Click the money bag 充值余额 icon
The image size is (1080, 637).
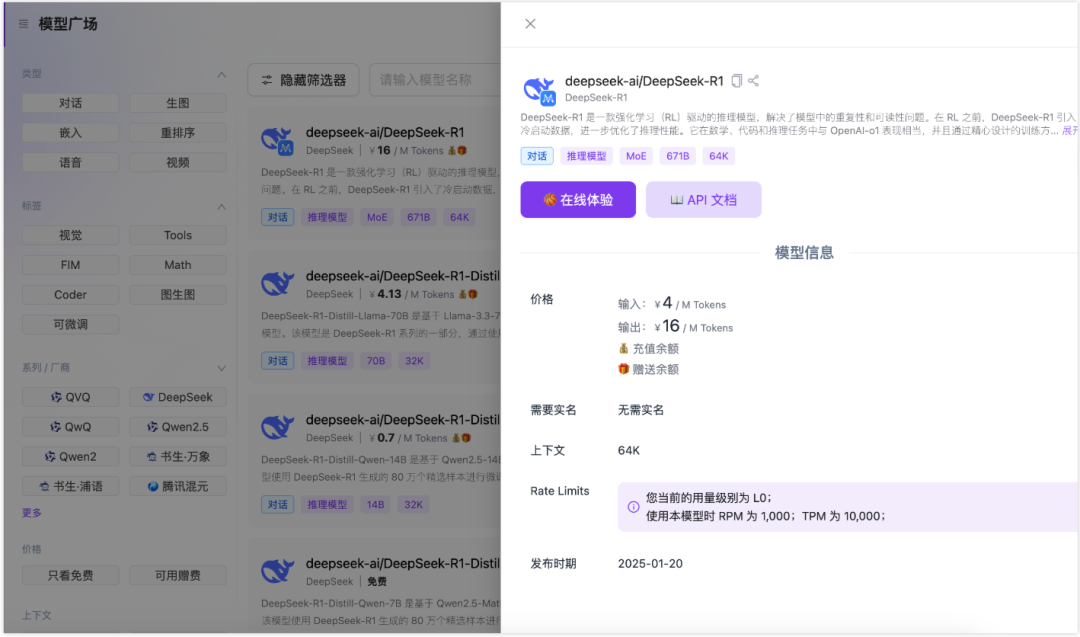(x=623, y=348)
